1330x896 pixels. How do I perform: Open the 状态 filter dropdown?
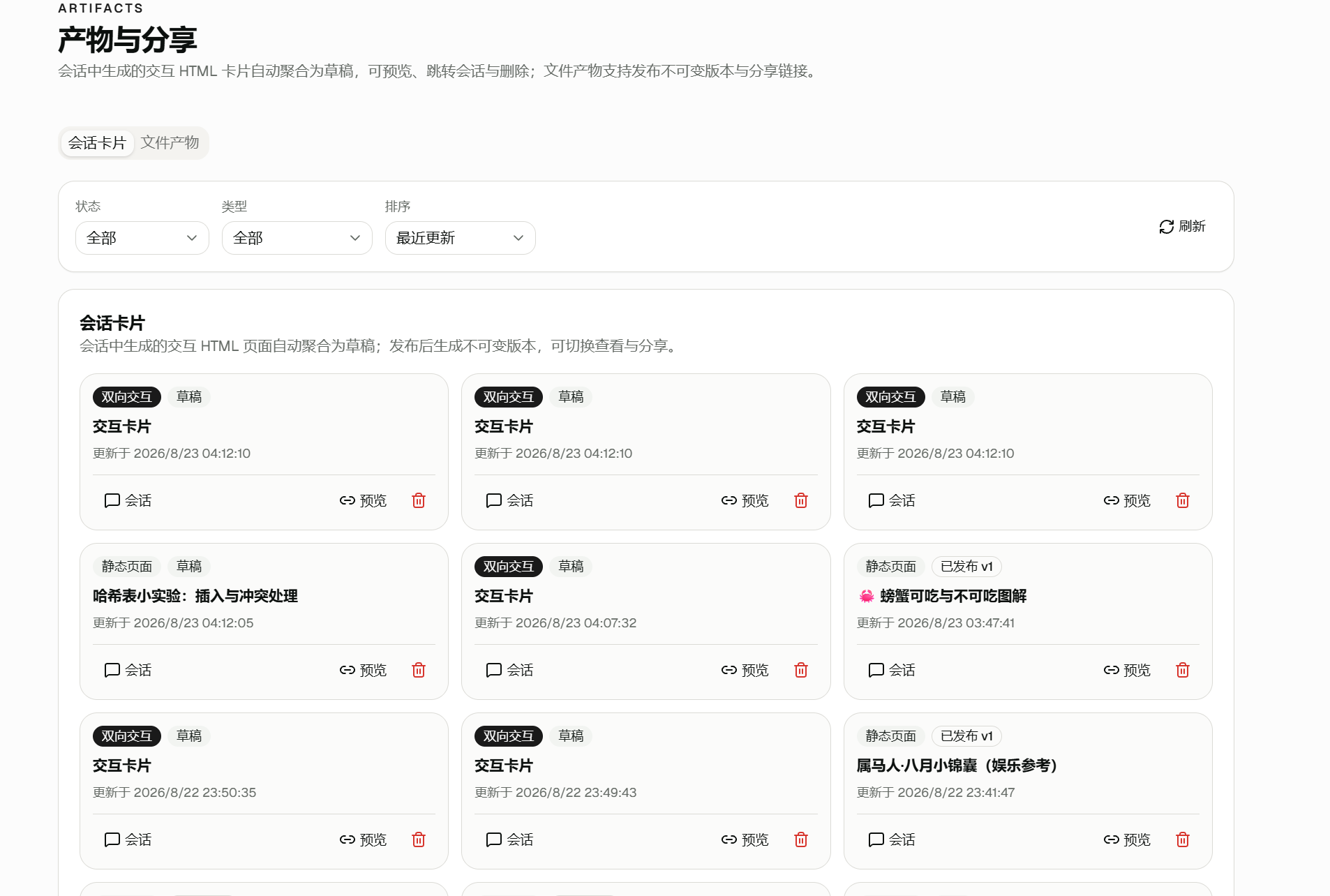pyautogui.click(x=142, y=238)
